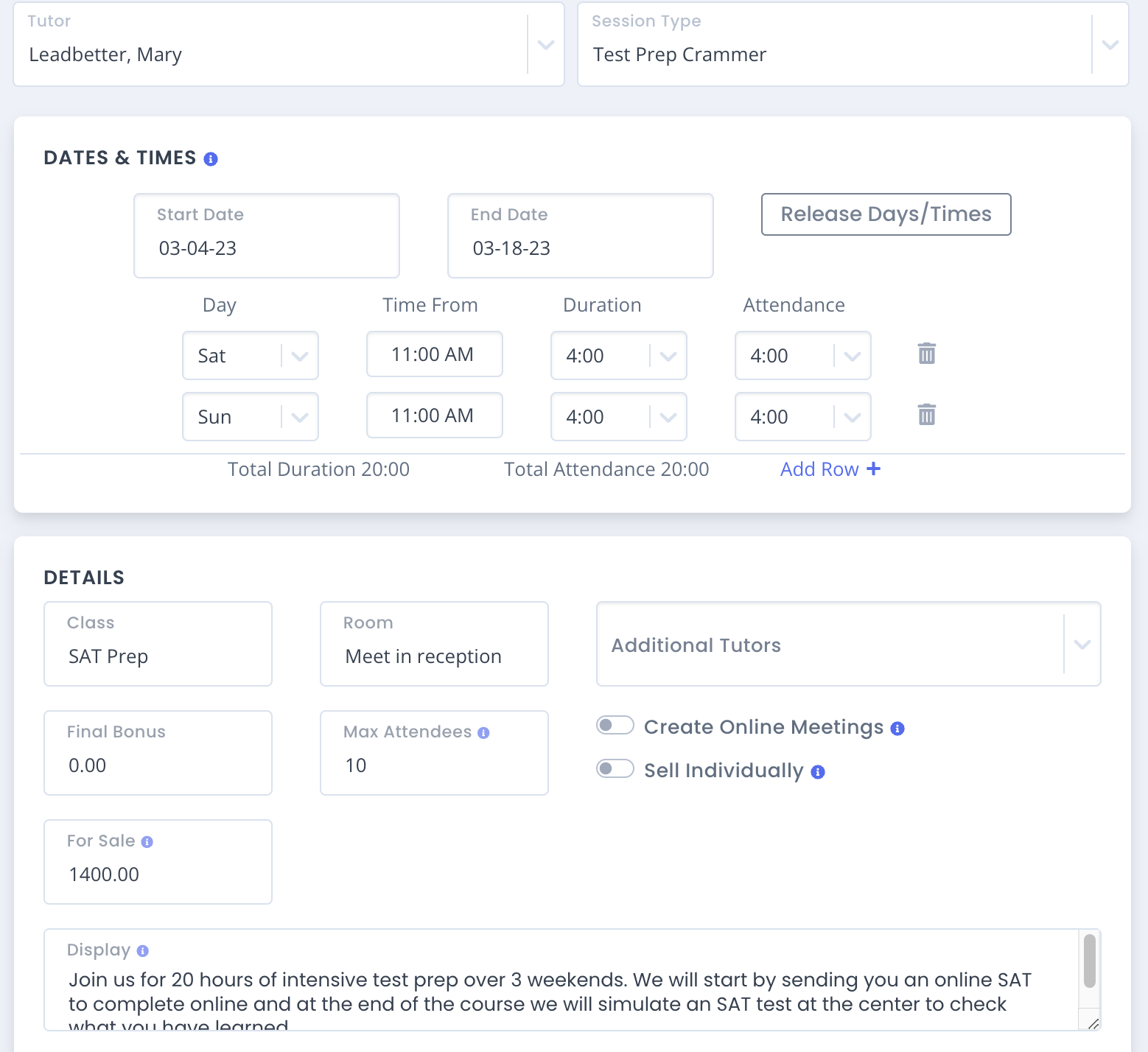Image resolution: width=1148 pixels, height=1052 pixels.
Task: Open Sell Individually info icon
Action: tap(818, 772)
